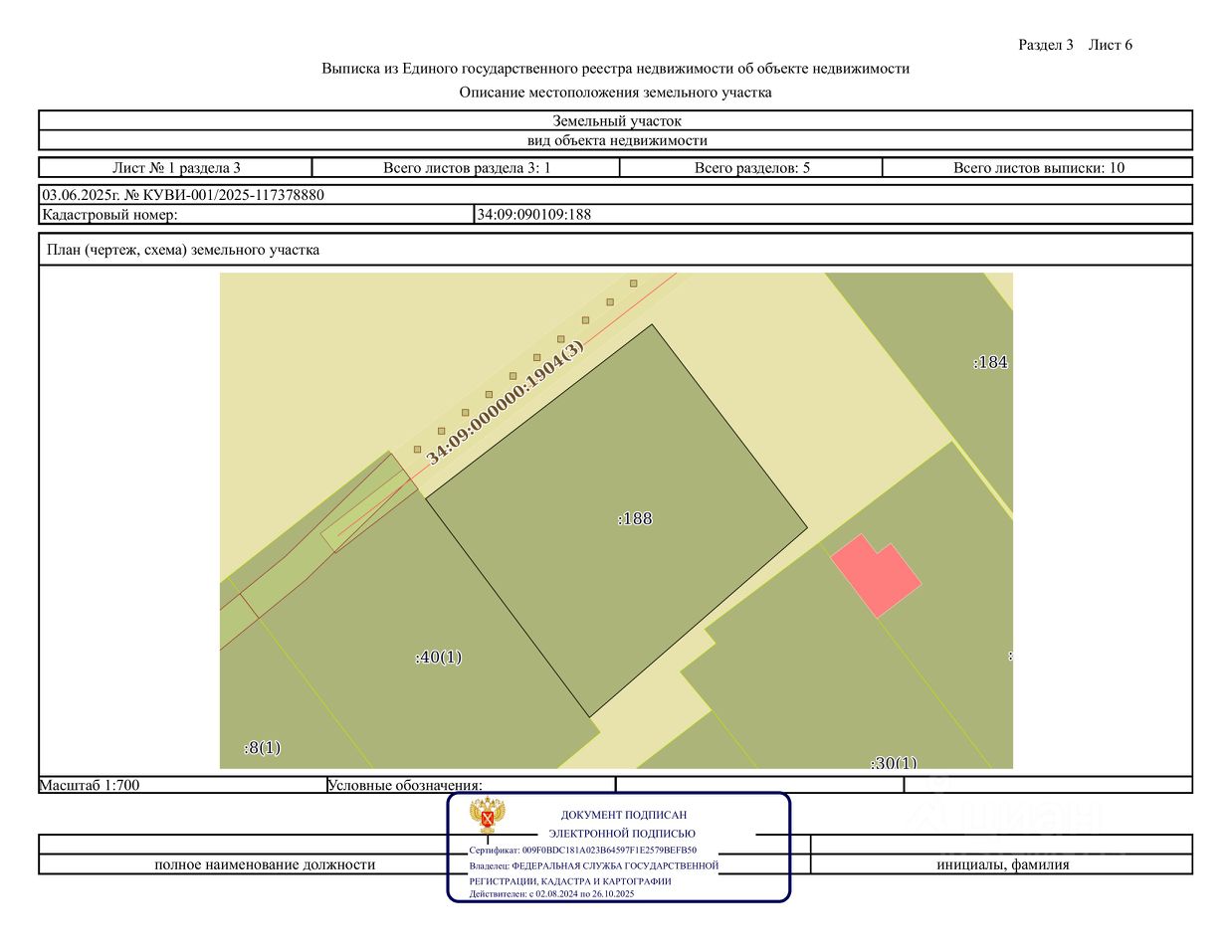Click the 'Кадастровый номер:' label
This screenshot has width=1232, height=952.
[109, 214]
